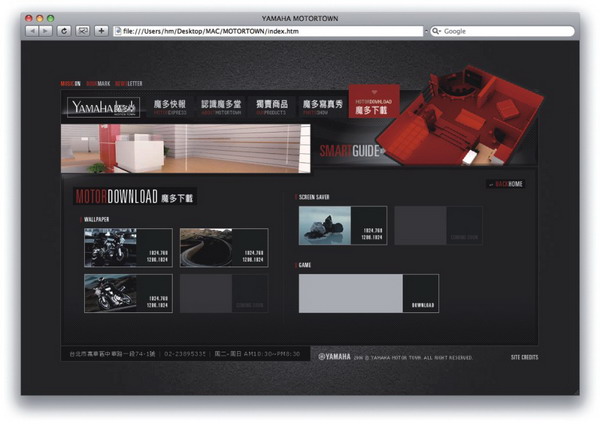Open the SITE CREDITS link
Image resolution: width=600 pixels, height=424 pixels.
[x=524, y=357]
